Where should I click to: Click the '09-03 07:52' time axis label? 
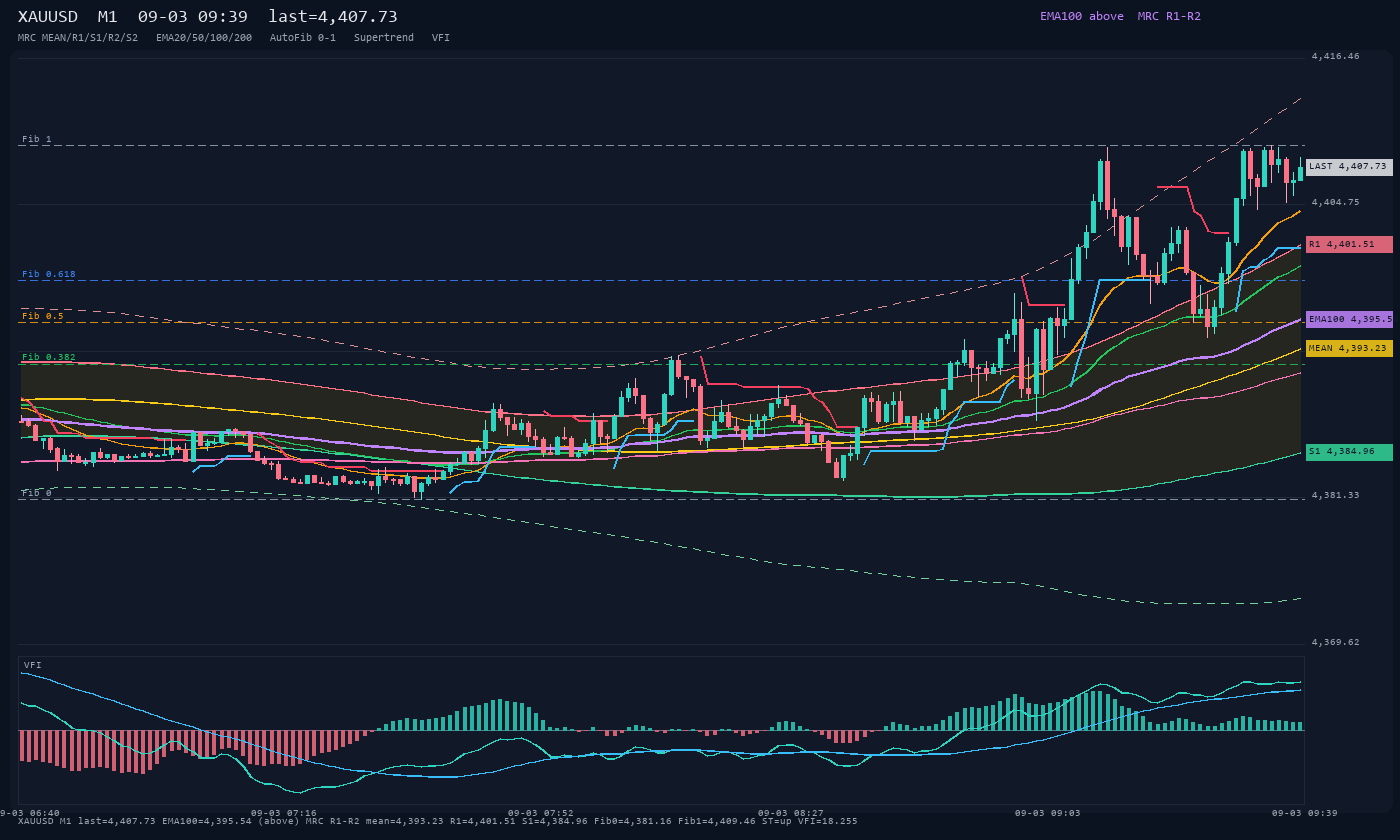click(x=541, y=813)
